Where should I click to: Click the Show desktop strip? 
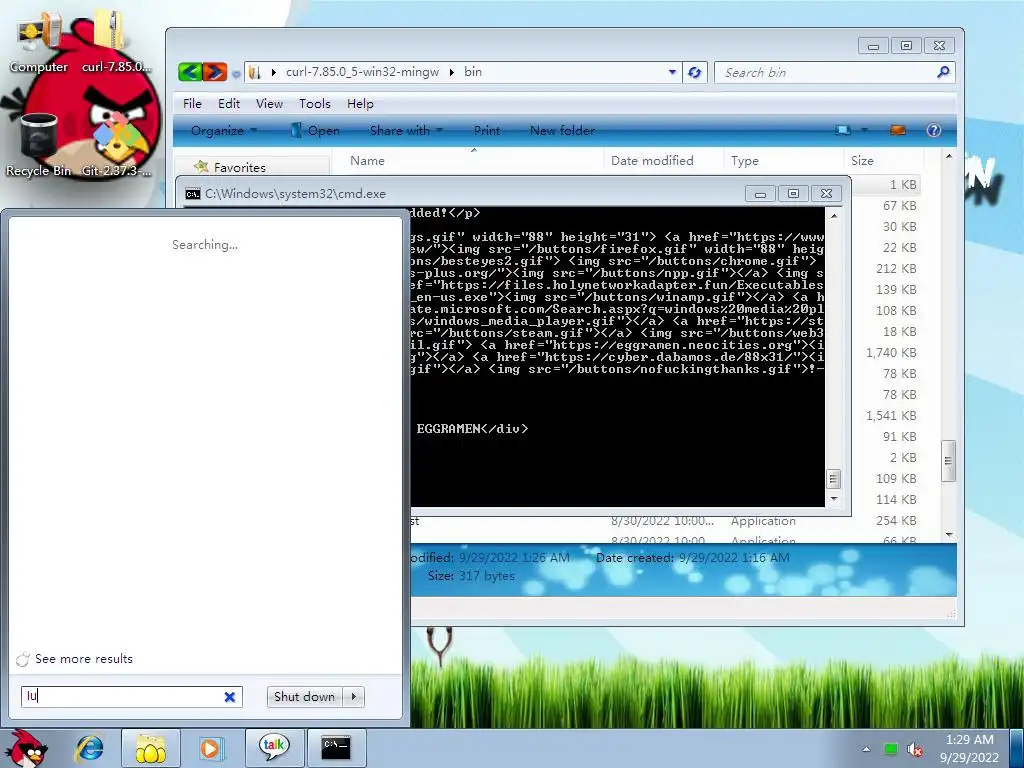(1017, 748)
